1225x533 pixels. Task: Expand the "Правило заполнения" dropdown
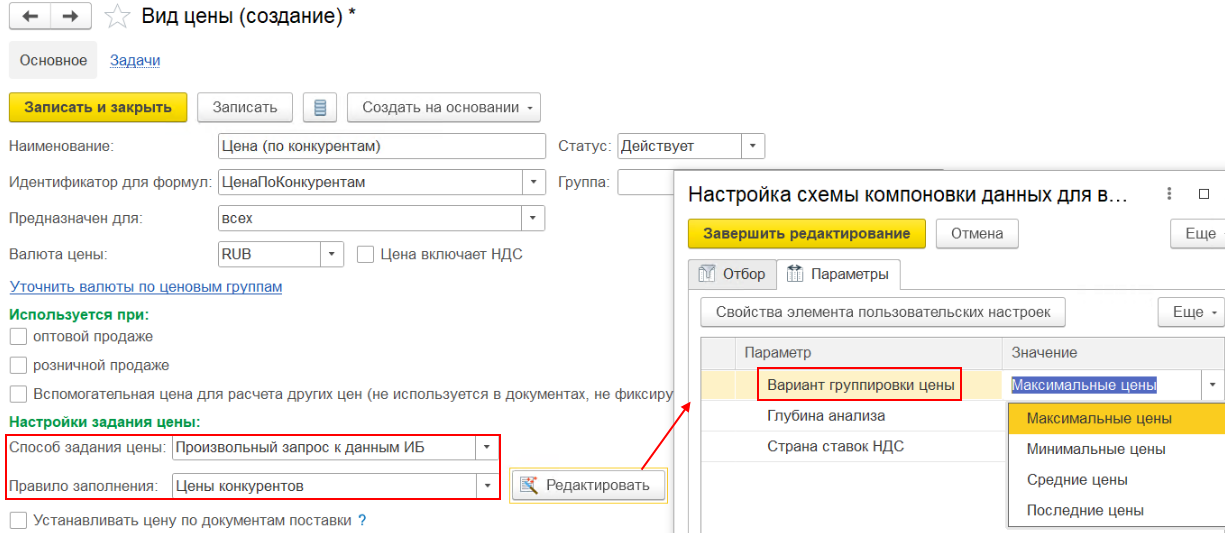point(488,486)
